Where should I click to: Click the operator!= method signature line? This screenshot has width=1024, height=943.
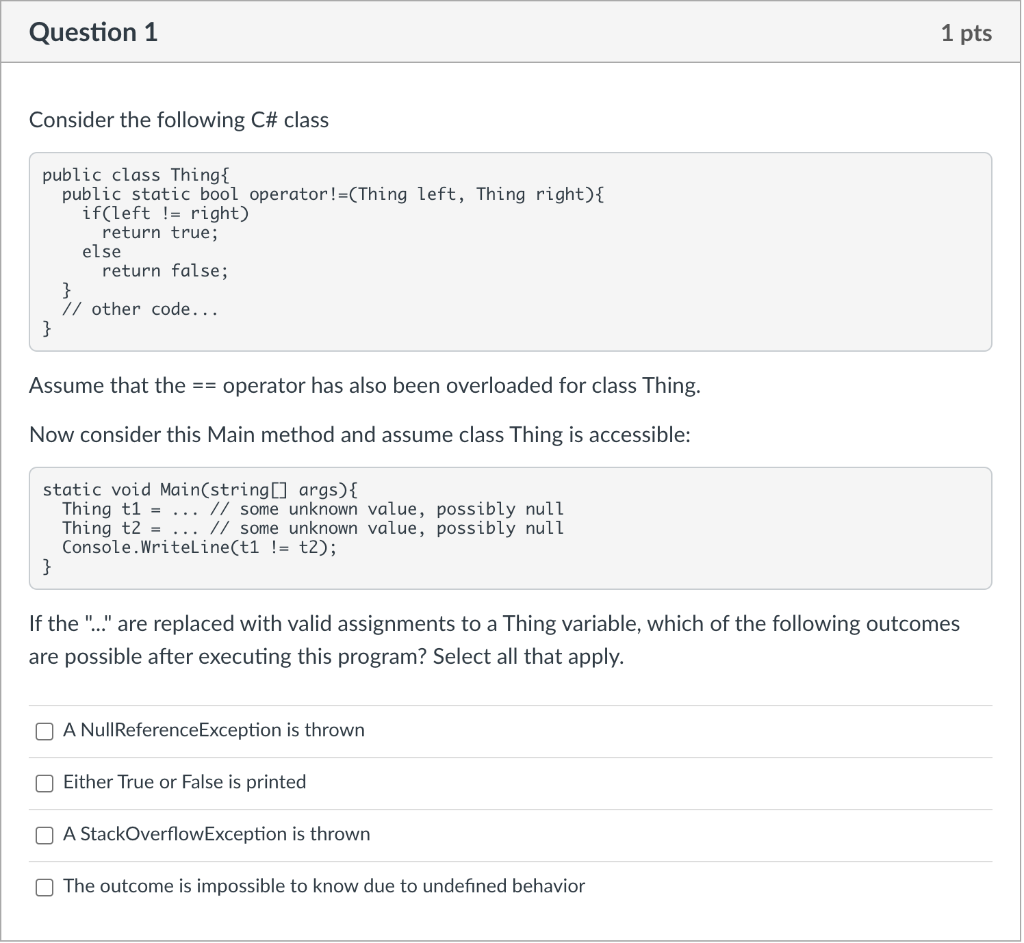(x=333, y=194)
